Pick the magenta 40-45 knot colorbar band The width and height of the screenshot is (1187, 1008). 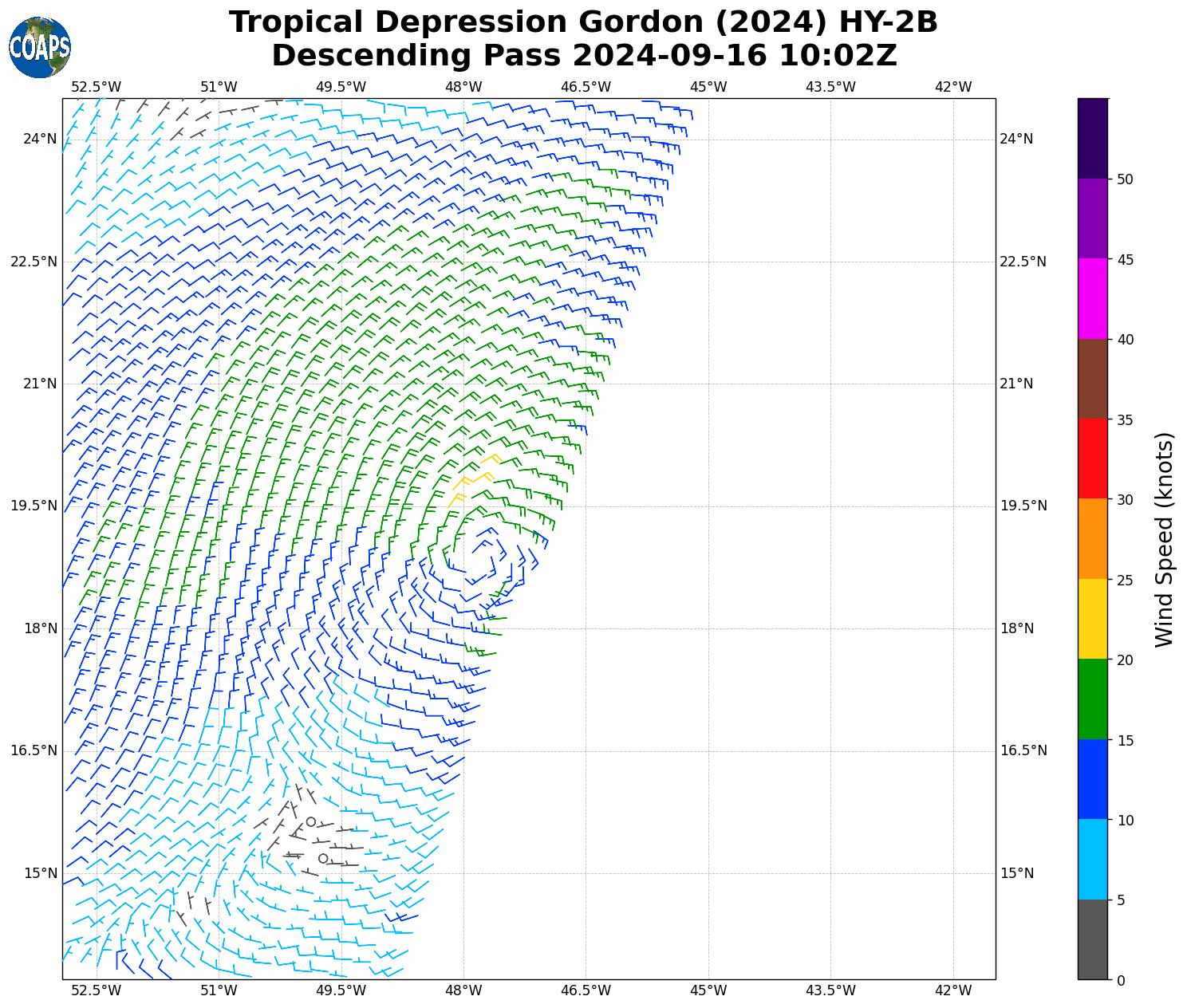[1092, 298]
